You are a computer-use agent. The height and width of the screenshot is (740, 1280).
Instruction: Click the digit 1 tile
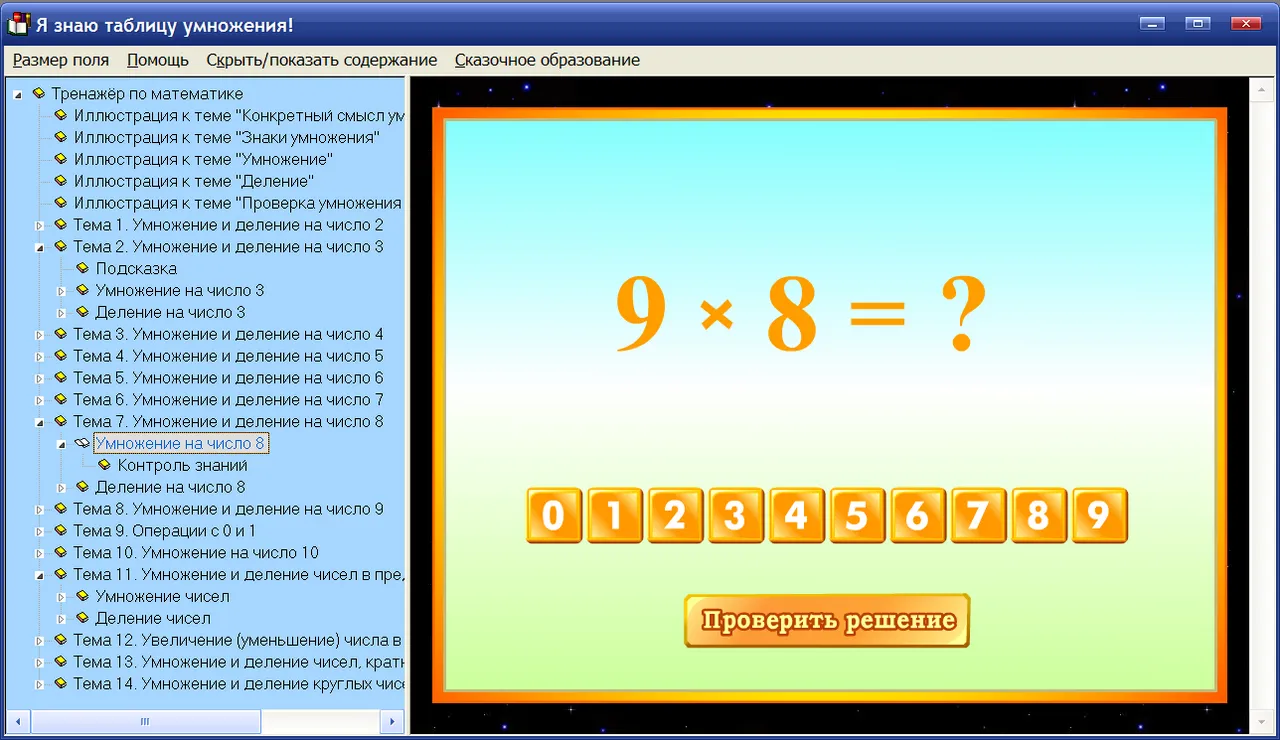click(615, 515)
